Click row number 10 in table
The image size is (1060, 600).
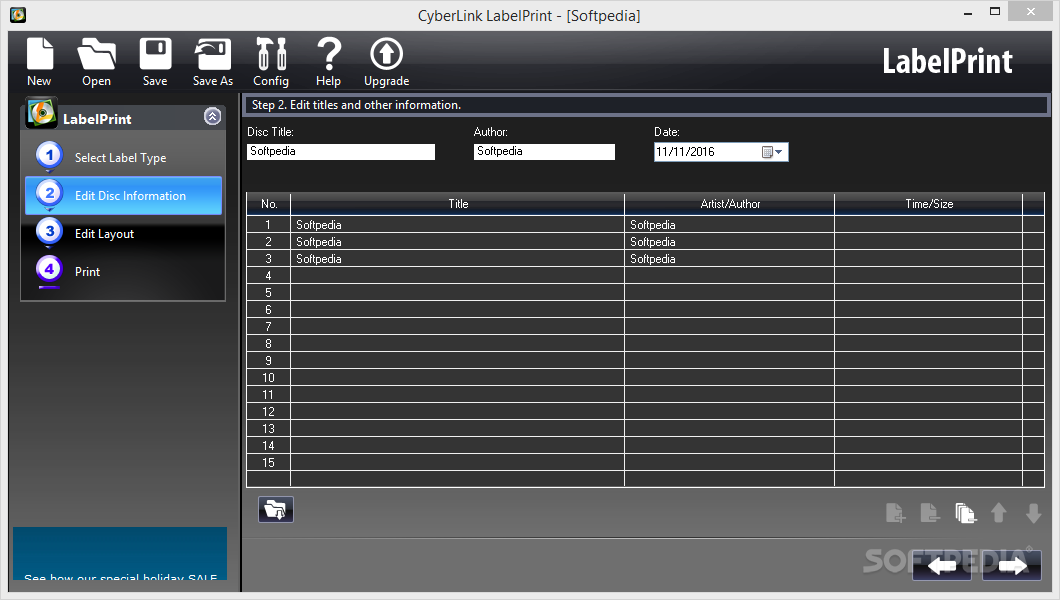click(x=268, y=378)
